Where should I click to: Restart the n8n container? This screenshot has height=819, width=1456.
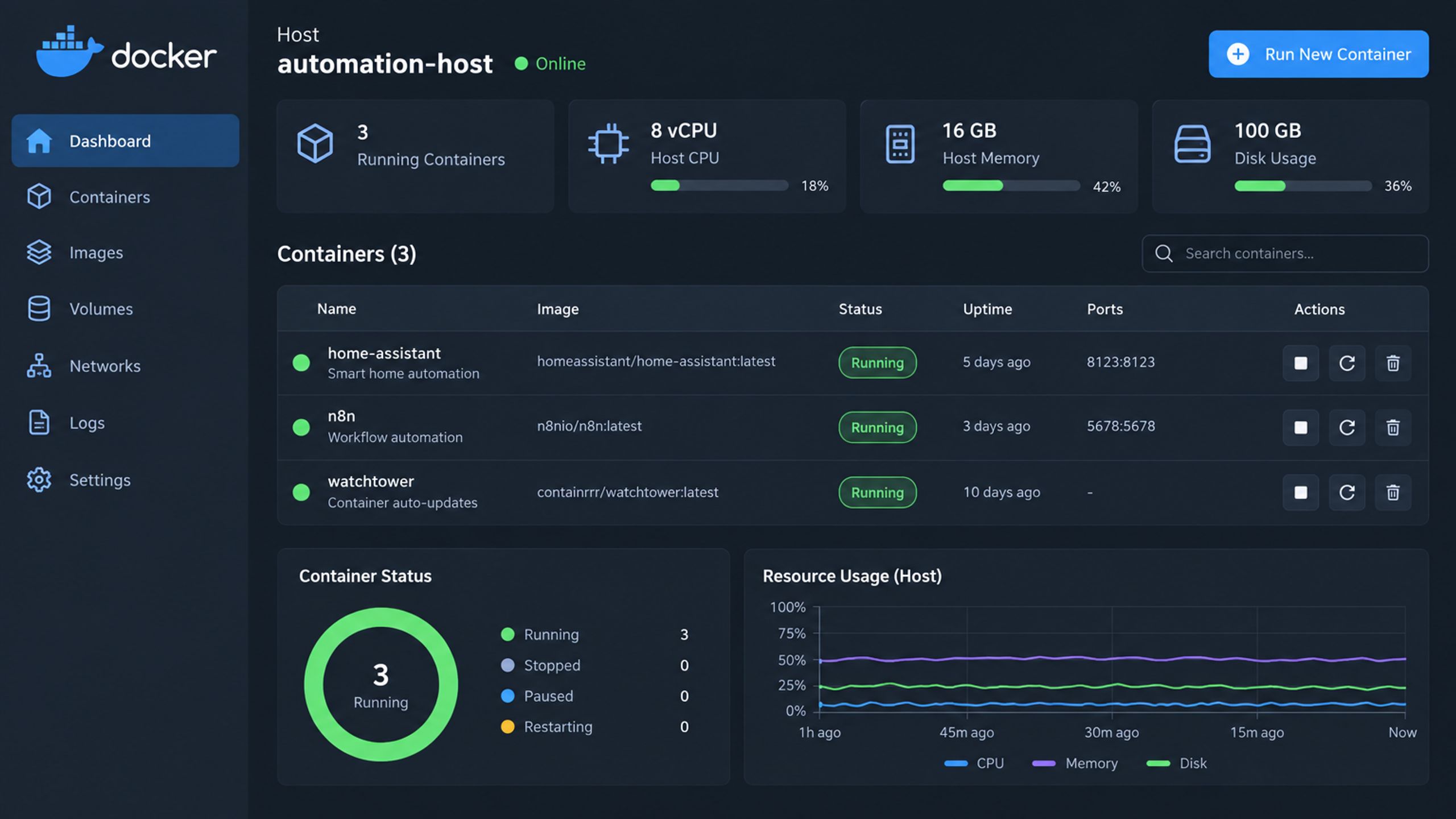1347,427
